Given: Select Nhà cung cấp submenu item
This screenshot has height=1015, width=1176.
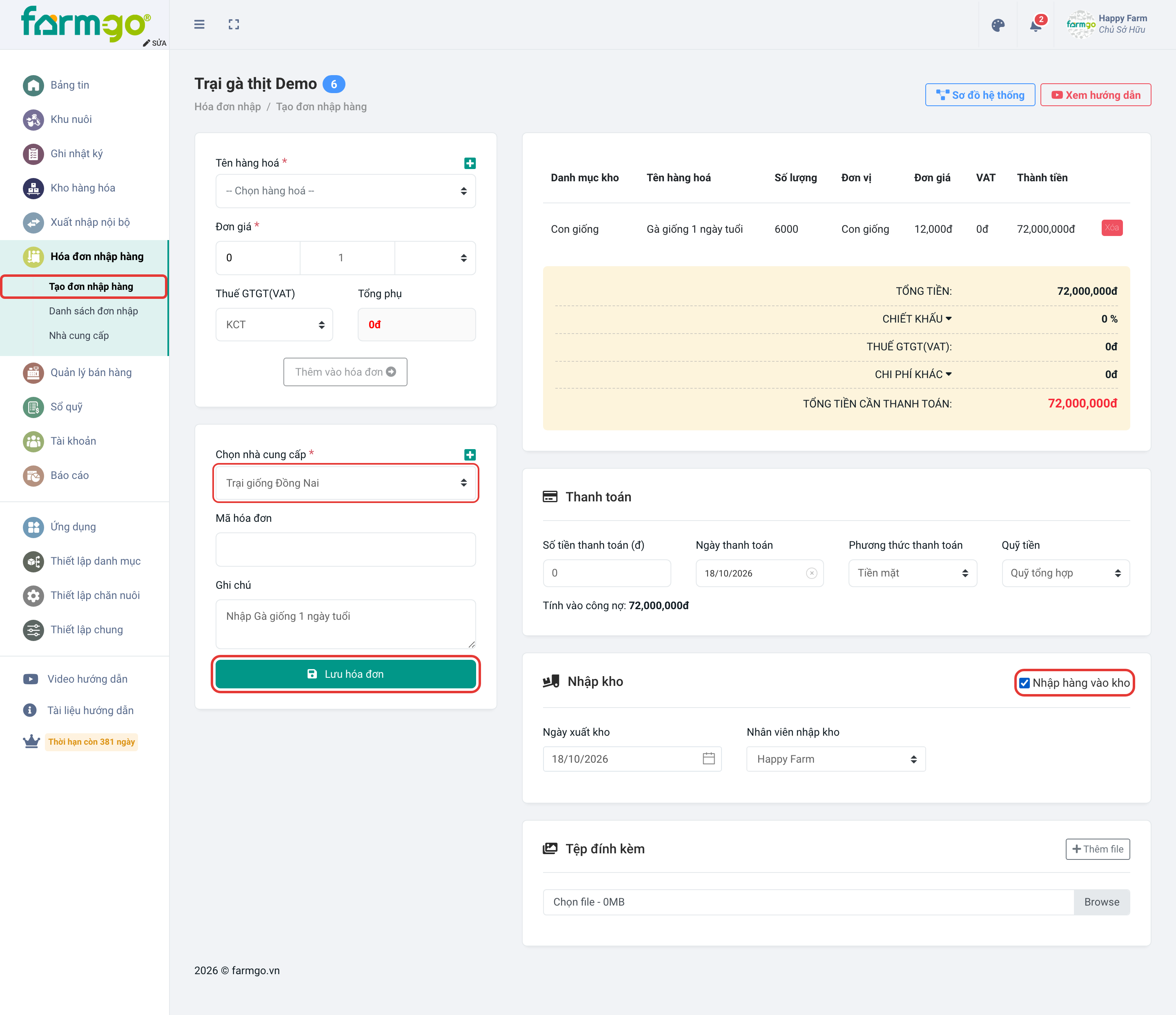Looking at the screenshot, I should (x=79, y=335).
